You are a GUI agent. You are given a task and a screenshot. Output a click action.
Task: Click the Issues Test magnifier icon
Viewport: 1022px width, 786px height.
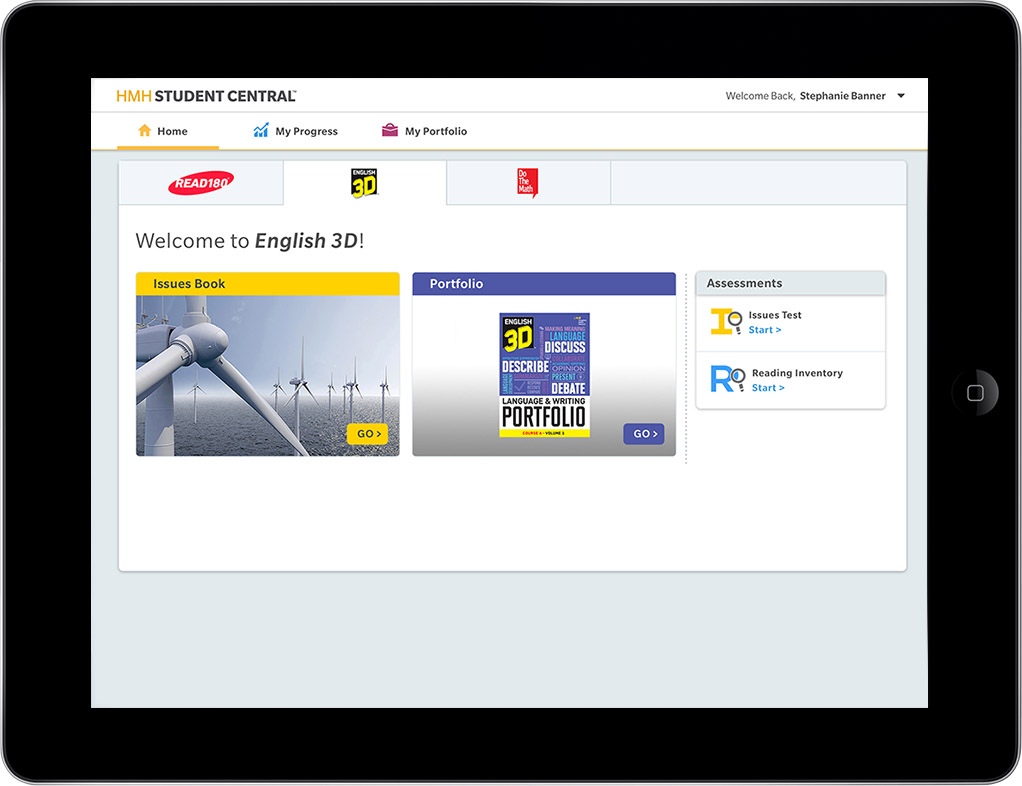click(726, 321)
